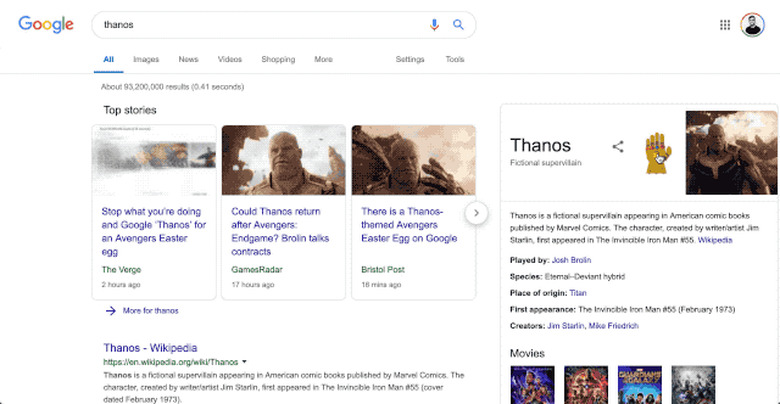Screen dimensions: 780x404
Task: Switch to the Images tab
Action: [146, 59]
